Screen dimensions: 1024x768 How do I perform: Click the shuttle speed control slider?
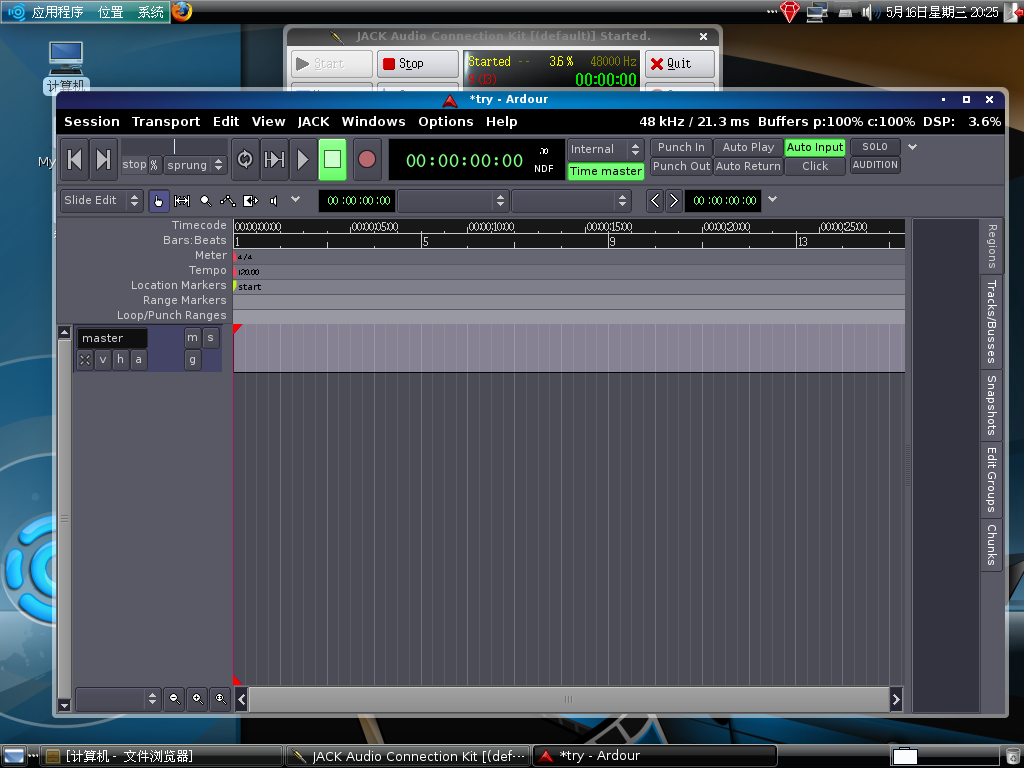point(174,147)
